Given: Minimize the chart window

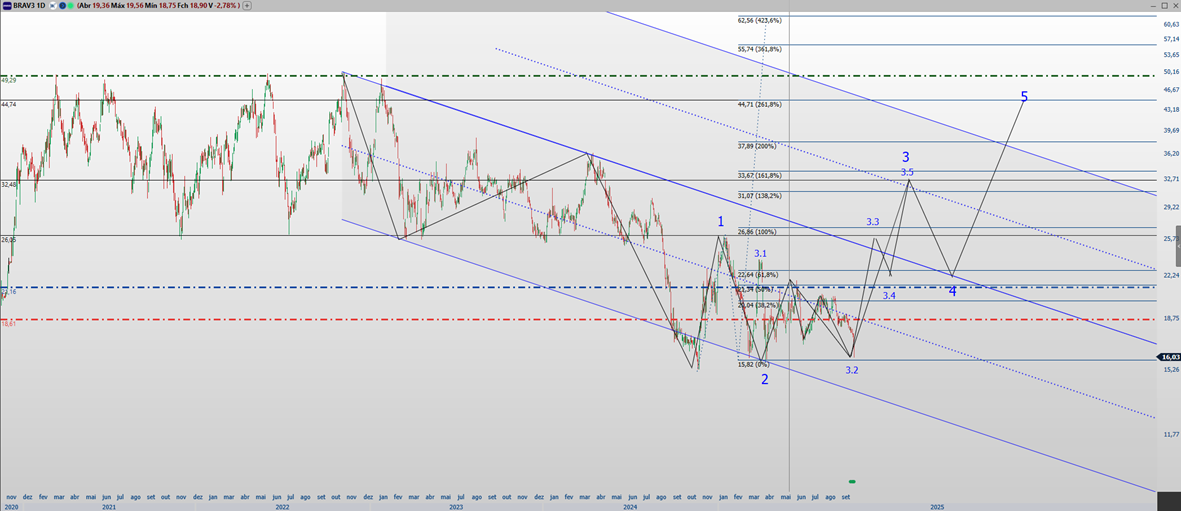Looking at the screenshot, I should coord(1151,5).
